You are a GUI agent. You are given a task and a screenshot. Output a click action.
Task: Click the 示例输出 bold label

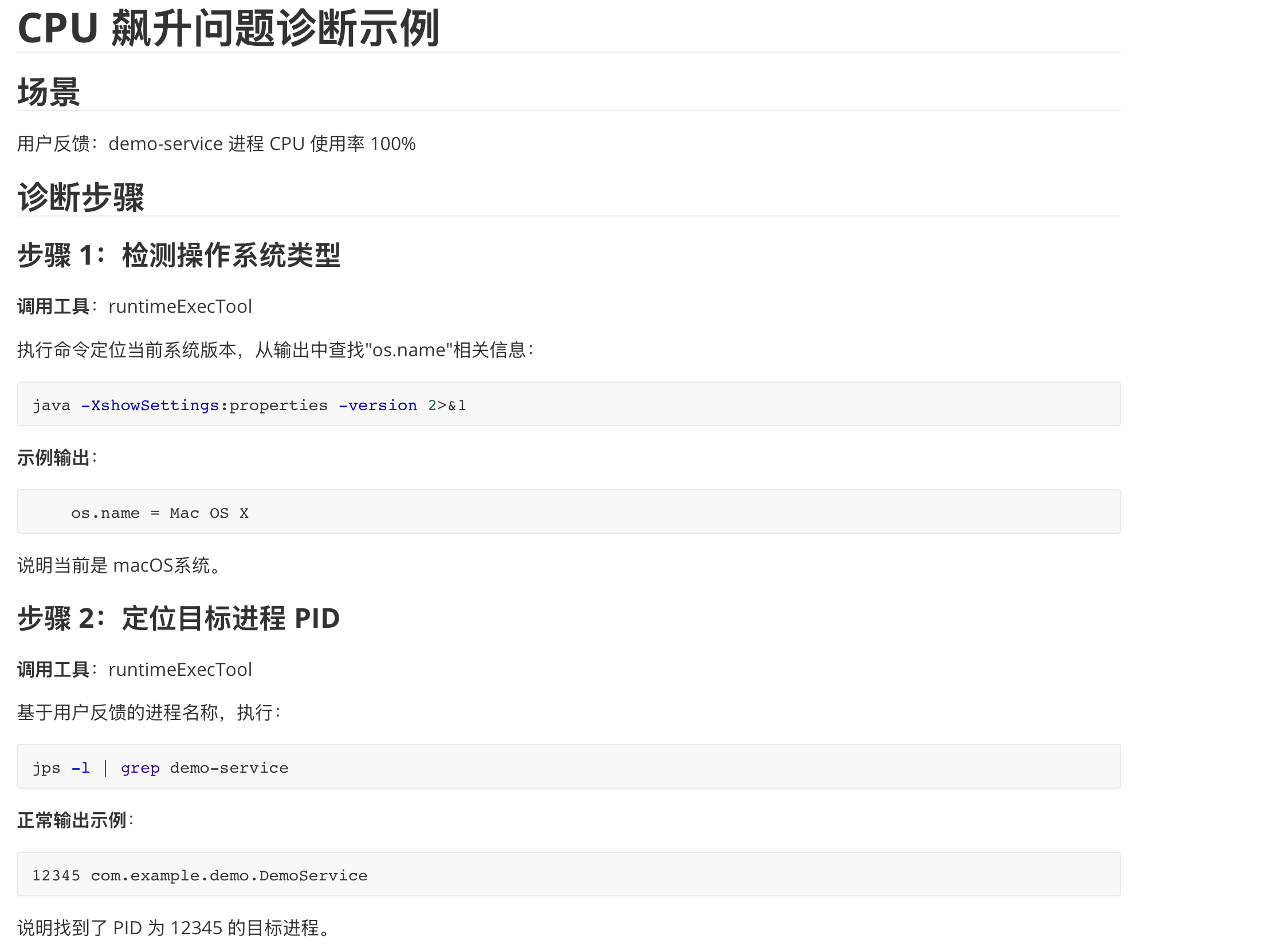click(54, 458)
